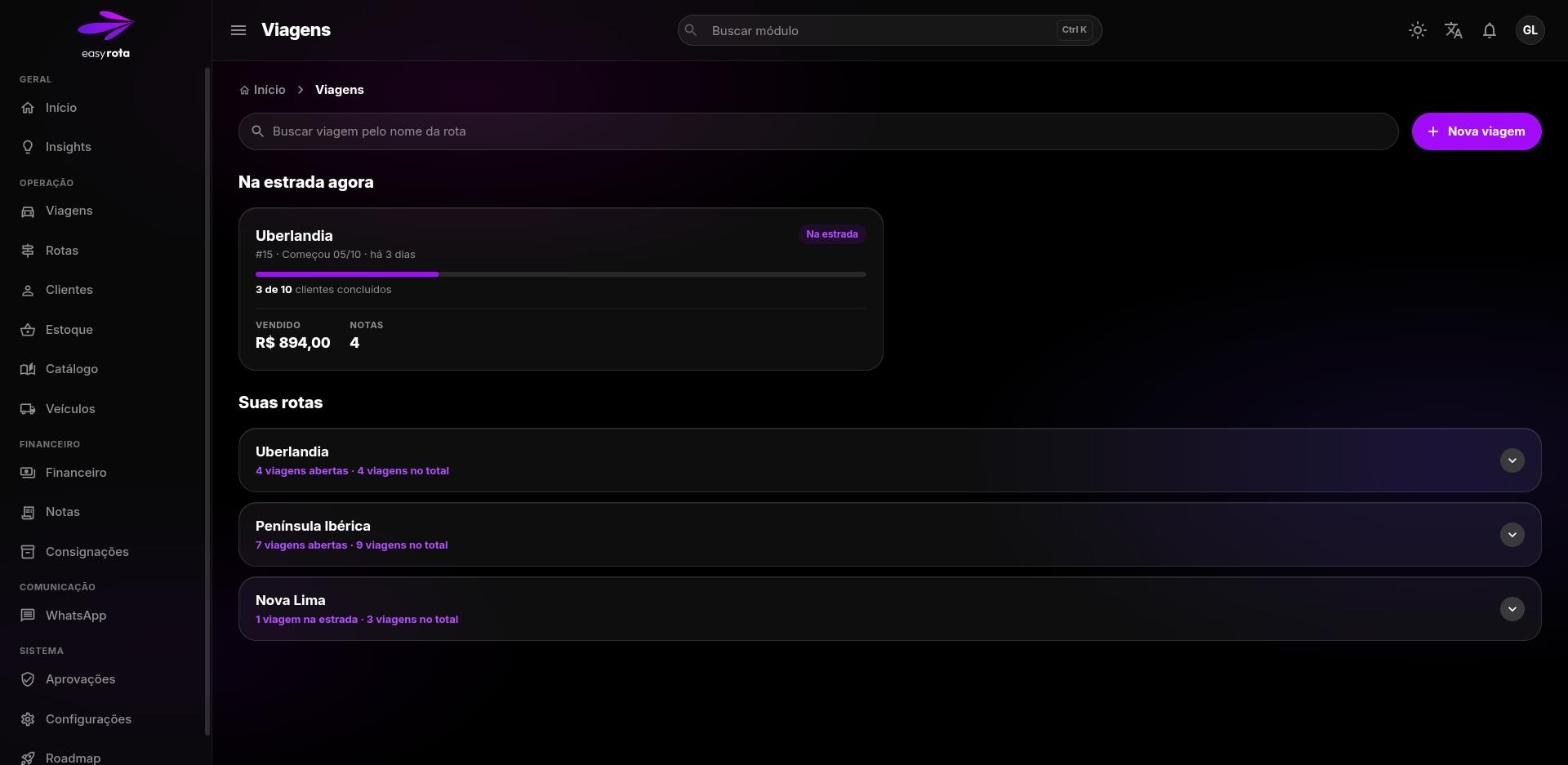Expand the Península Ibérica route row
The height and width of the screenshot is (765, 1568).
(1511, 535)
